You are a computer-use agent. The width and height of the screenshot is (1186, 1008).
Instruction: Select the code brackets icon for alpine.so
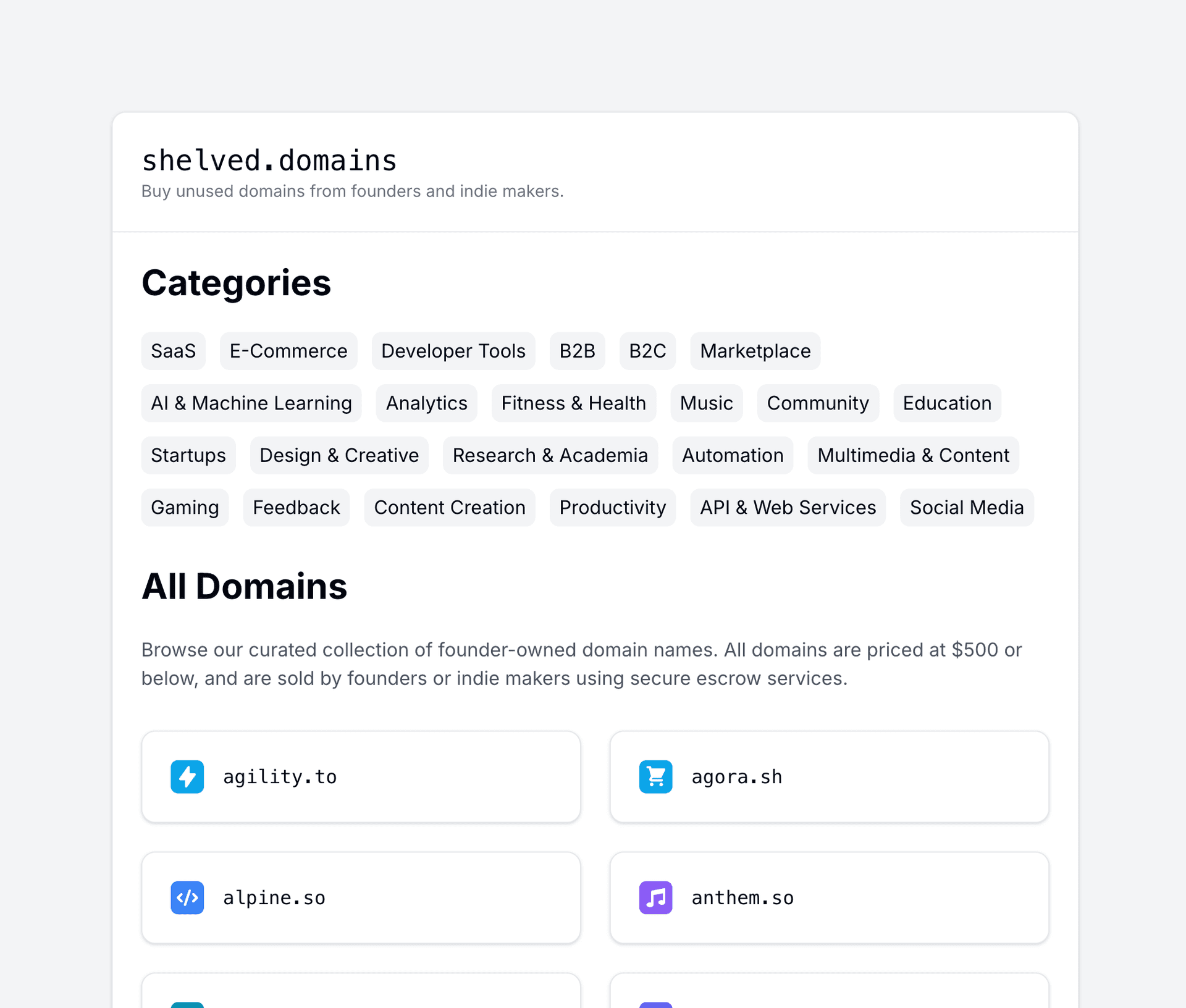(x=187, y=897)
